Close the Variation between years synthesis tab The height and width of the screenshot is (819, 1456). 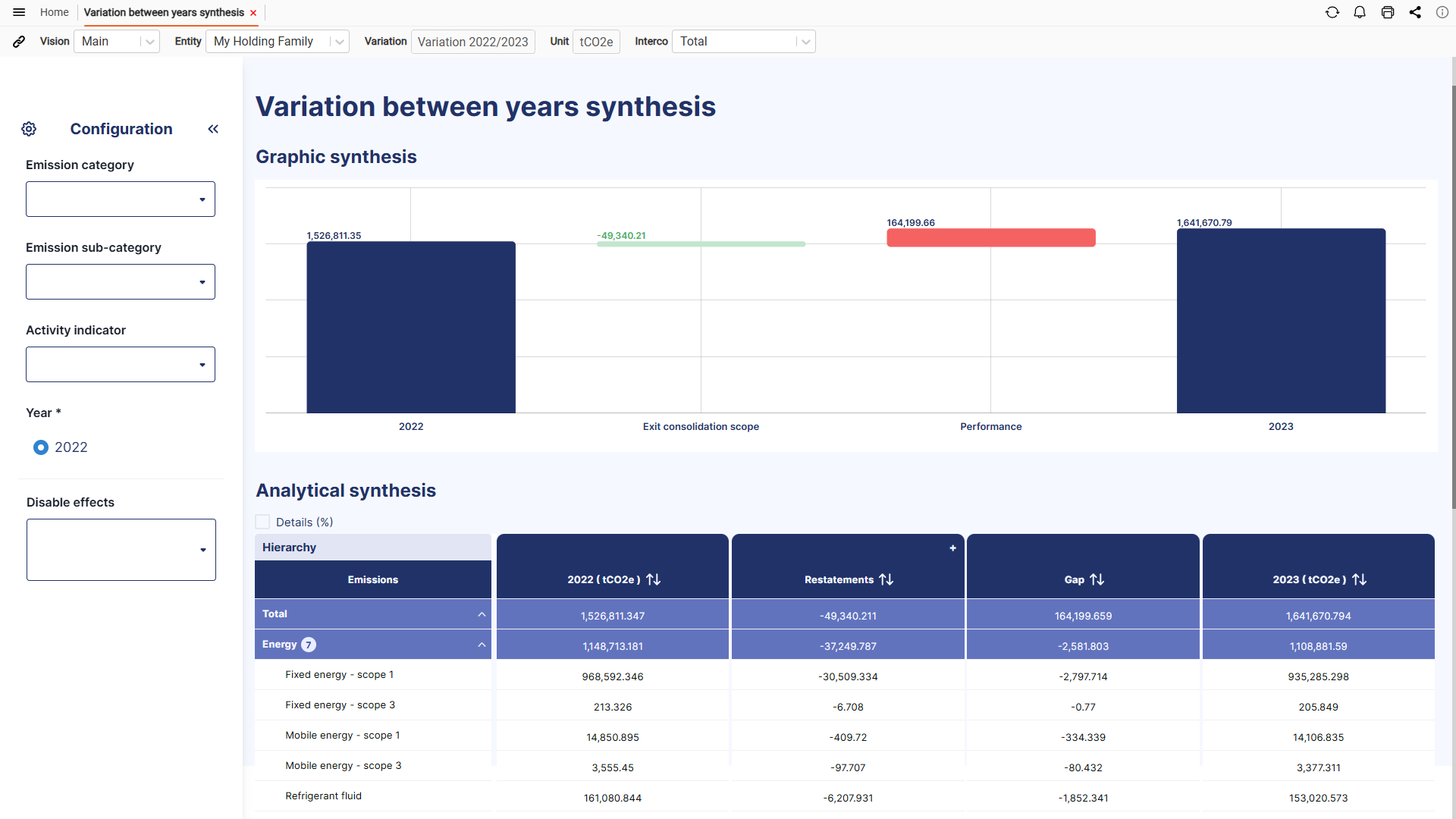pyautogui.click(x=253, y=13)
